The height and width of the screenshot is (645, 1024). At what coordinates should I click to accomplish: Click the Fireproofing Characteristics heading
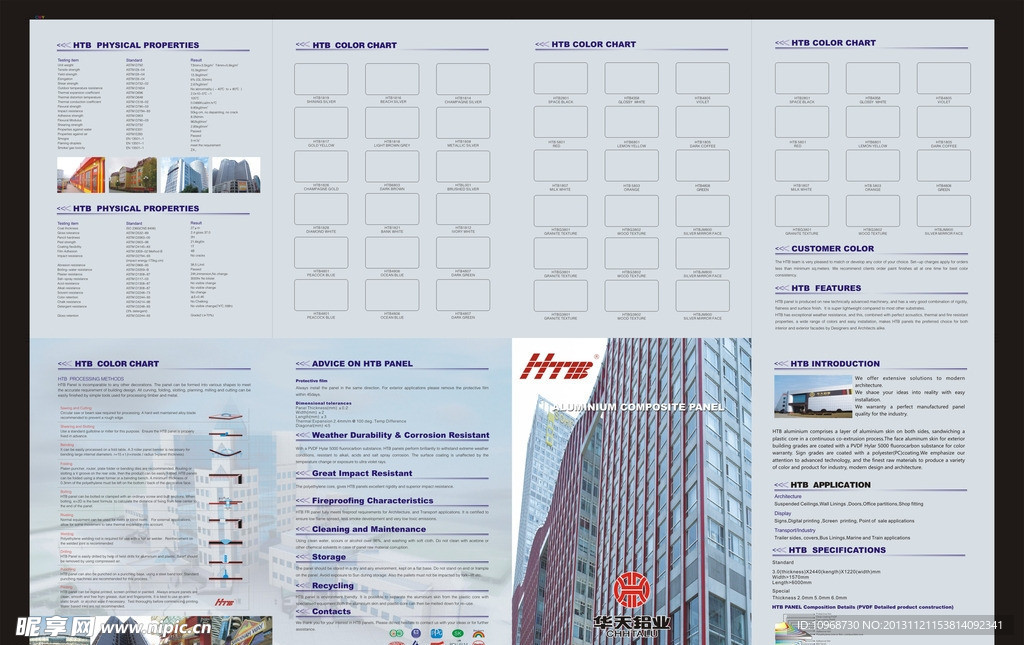pos(372,501)
